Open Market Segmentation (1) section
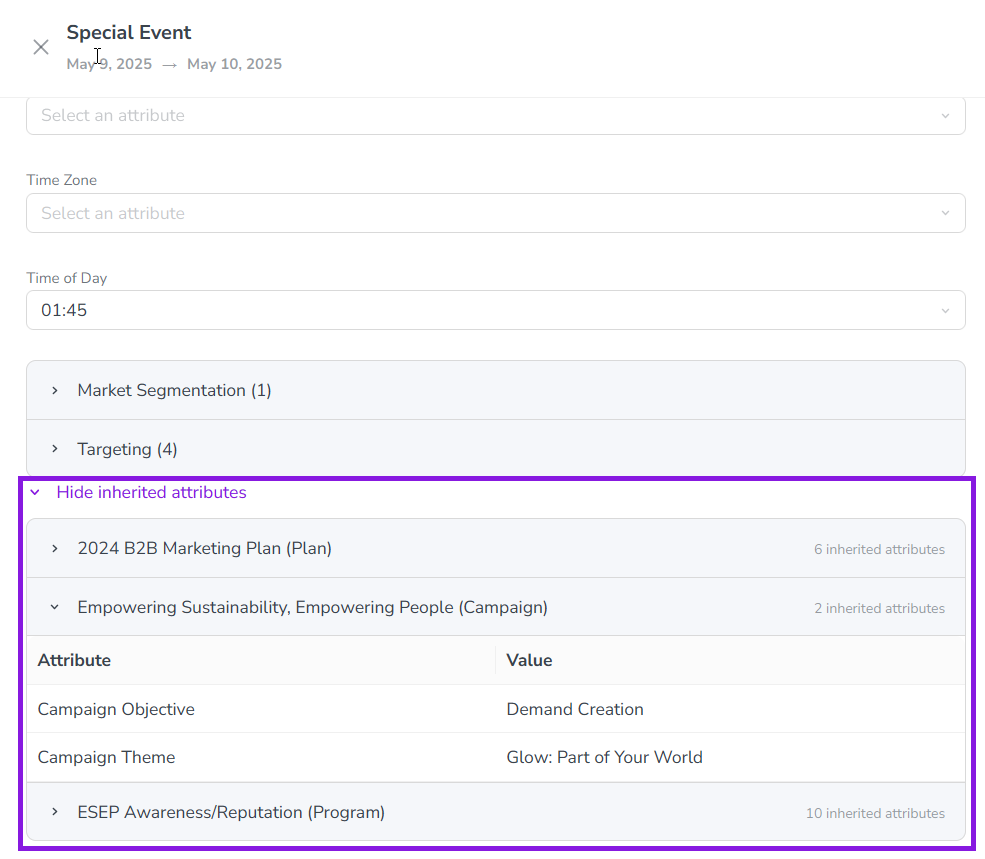Image resolution: width=985 pixels, height=859 pixels. point(496,390)
